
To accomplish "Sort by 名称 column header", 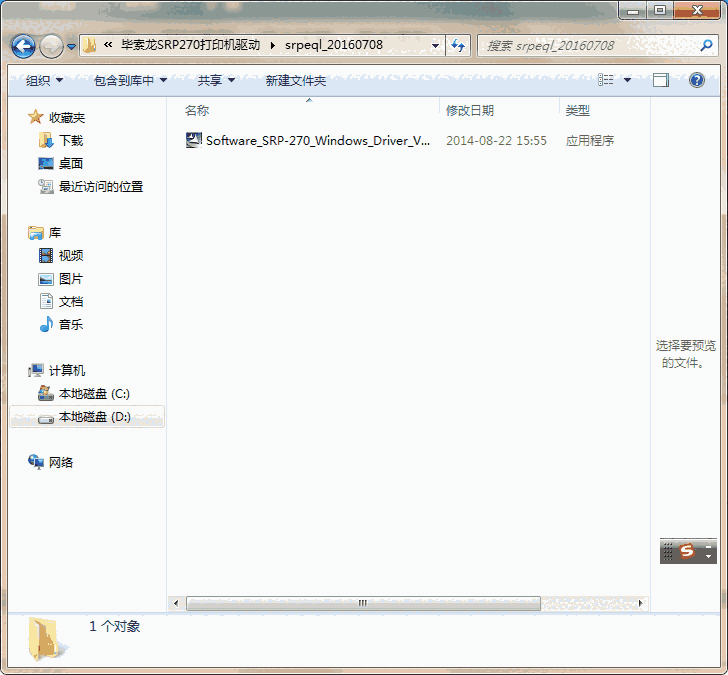I will (x=197, y=110).
